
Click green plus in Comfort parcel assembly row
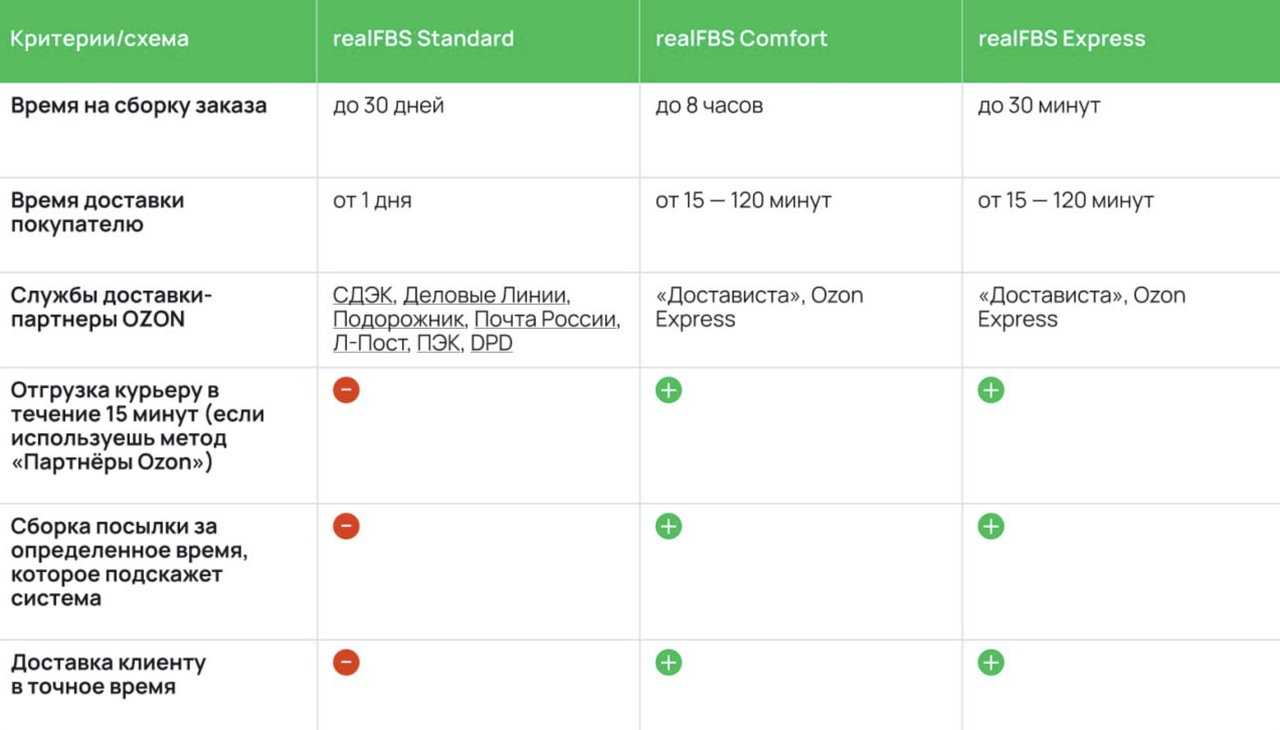(x=668, y=526)
